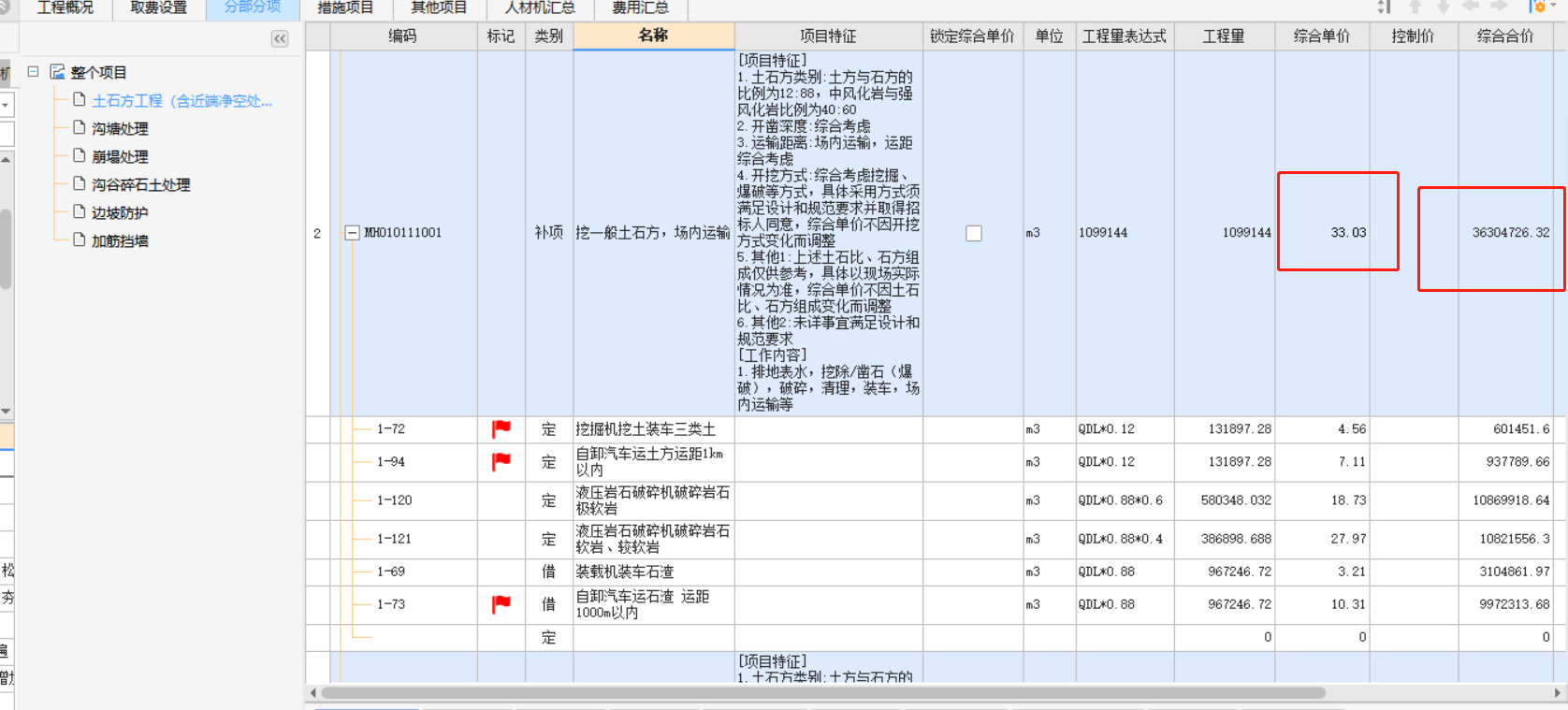
Task: Switch to the 取费设置 tab
Action: pos(159,8)
